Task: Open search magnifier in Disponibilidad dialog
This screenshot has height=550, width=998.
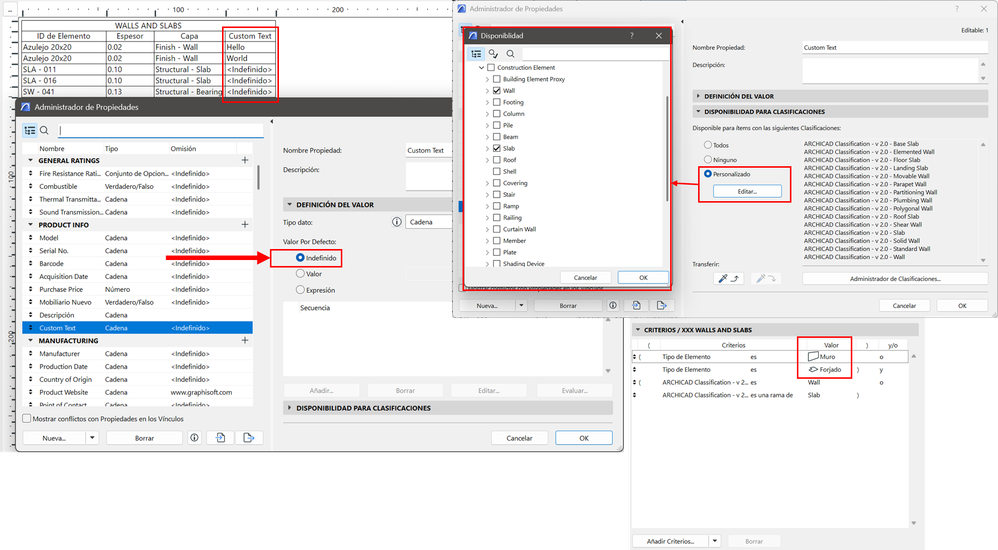Action: click(510, 54)
